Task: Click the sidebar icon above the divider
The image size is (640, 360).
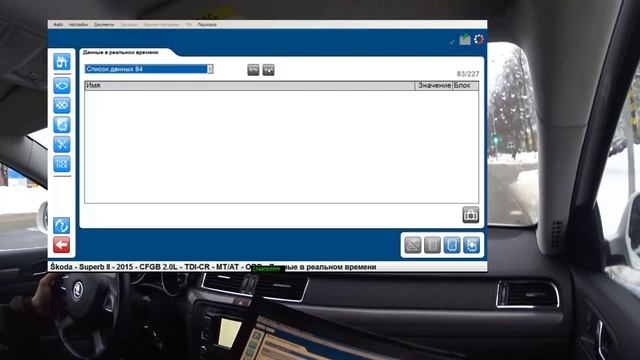Action: click(x=62, y=164)
